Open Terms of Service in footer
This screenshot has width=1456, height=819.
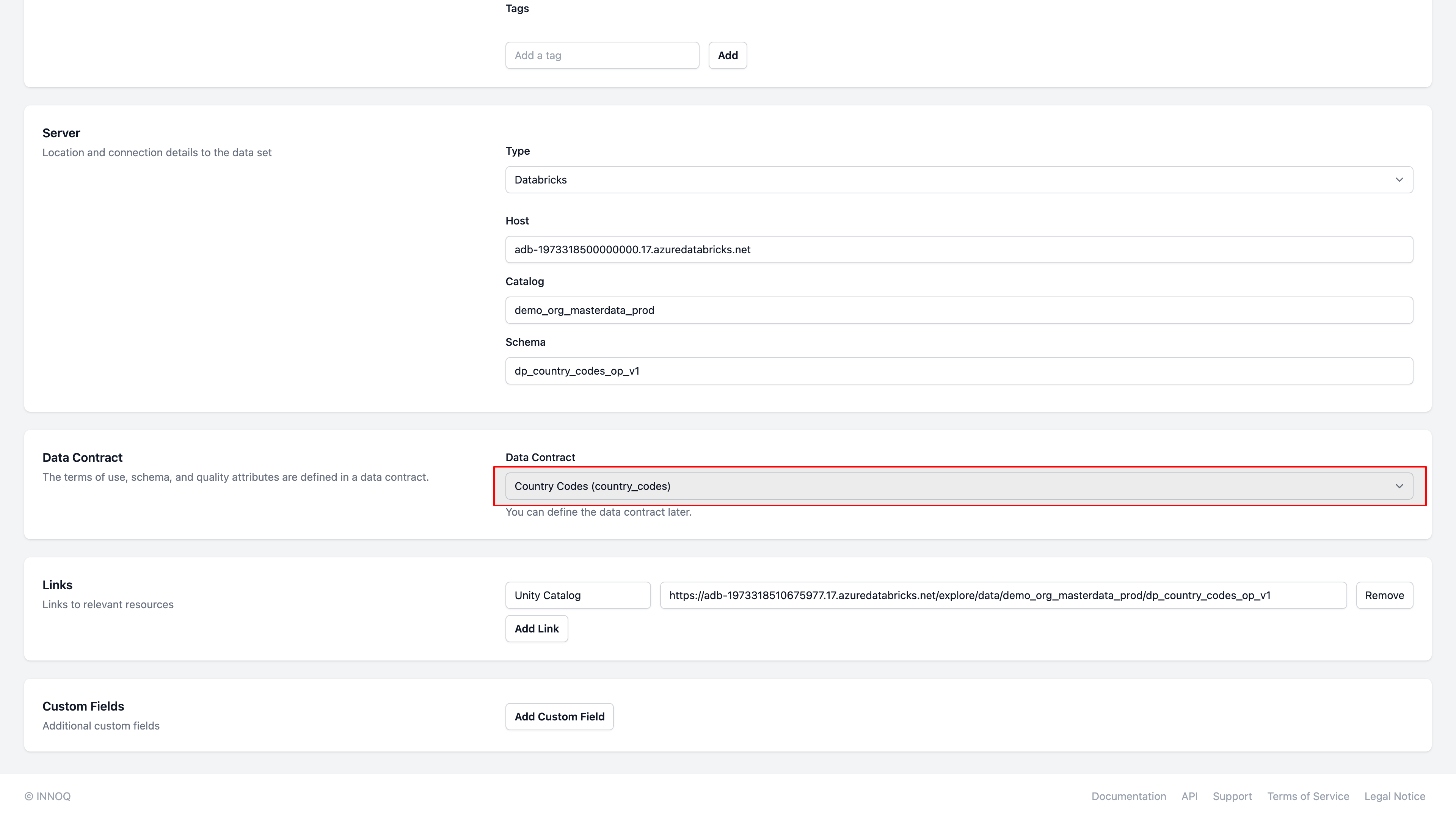pyautogui.click(x=1308, y=796)
